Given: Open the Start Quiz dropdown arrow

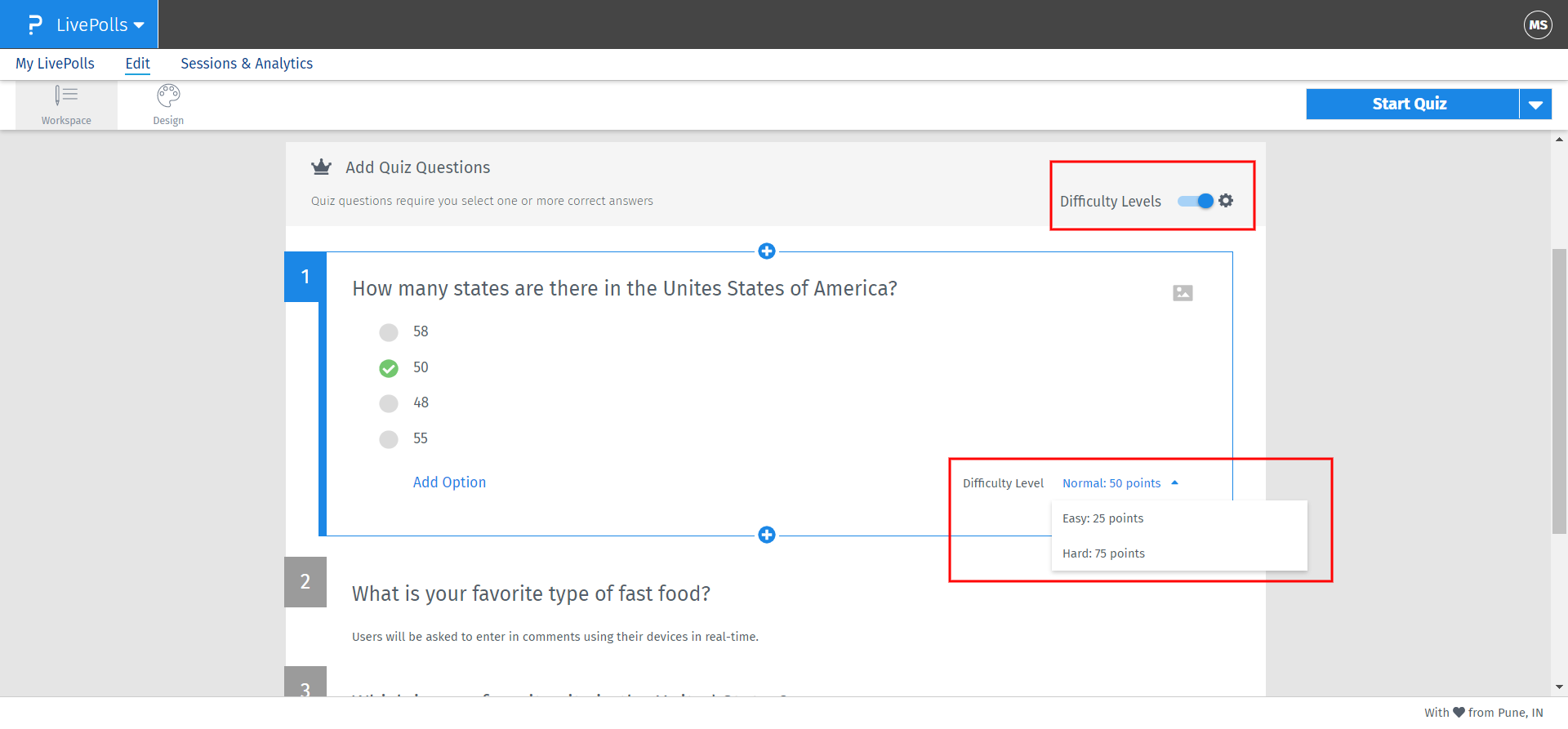Looking at the screenshot, I should (x=1535, y=104).
